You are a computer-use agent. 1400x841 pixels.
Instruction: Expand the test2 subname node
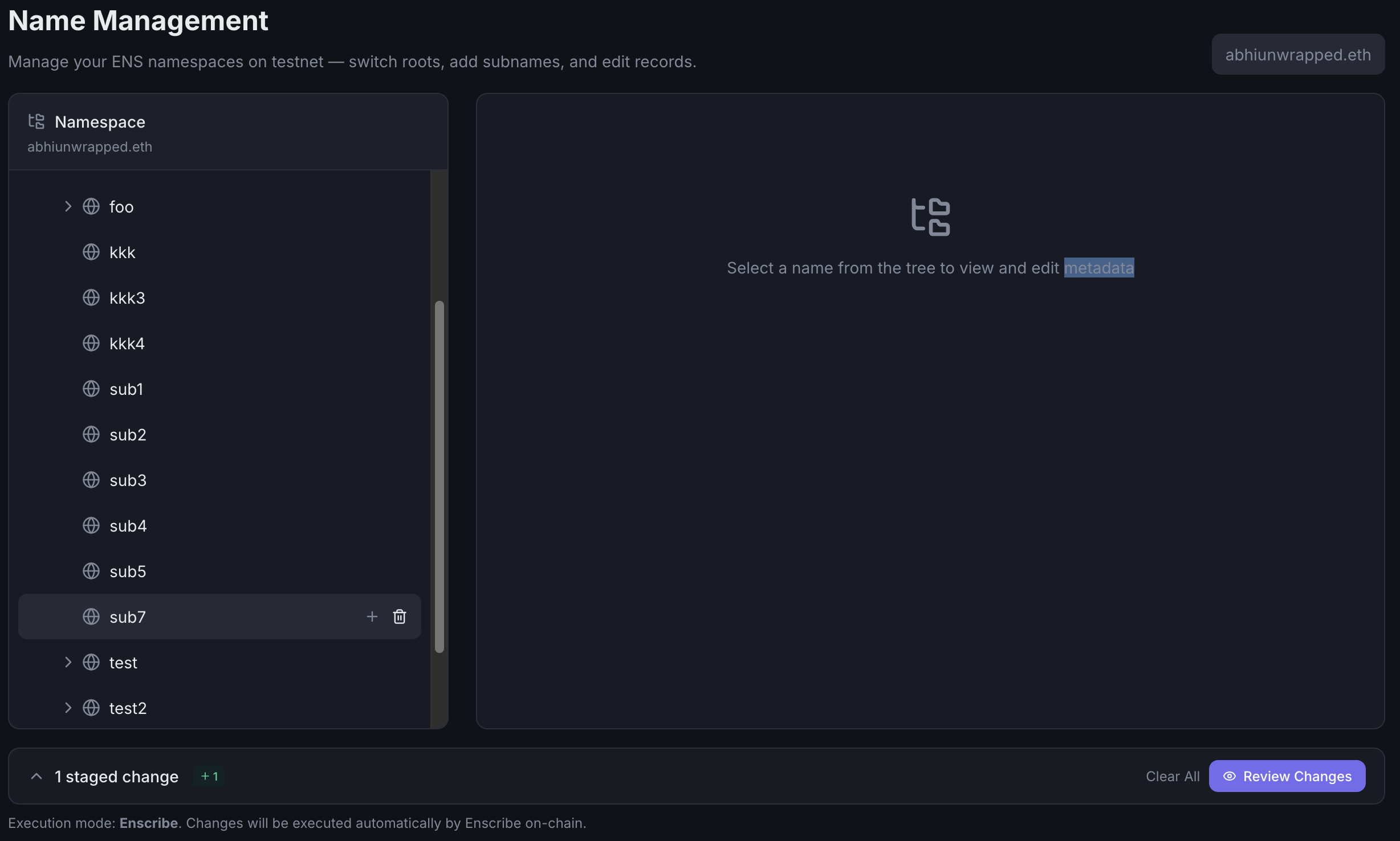(x=68, y=708)
